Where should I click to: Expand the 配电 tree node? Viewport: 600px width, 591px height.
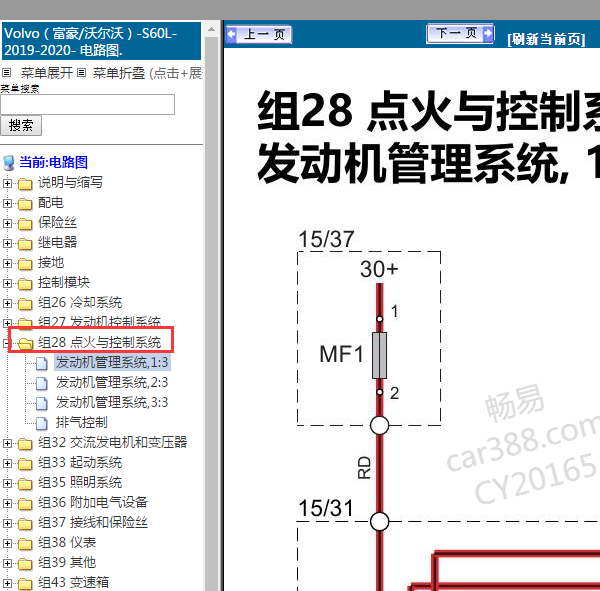click(x=7, y=203)
